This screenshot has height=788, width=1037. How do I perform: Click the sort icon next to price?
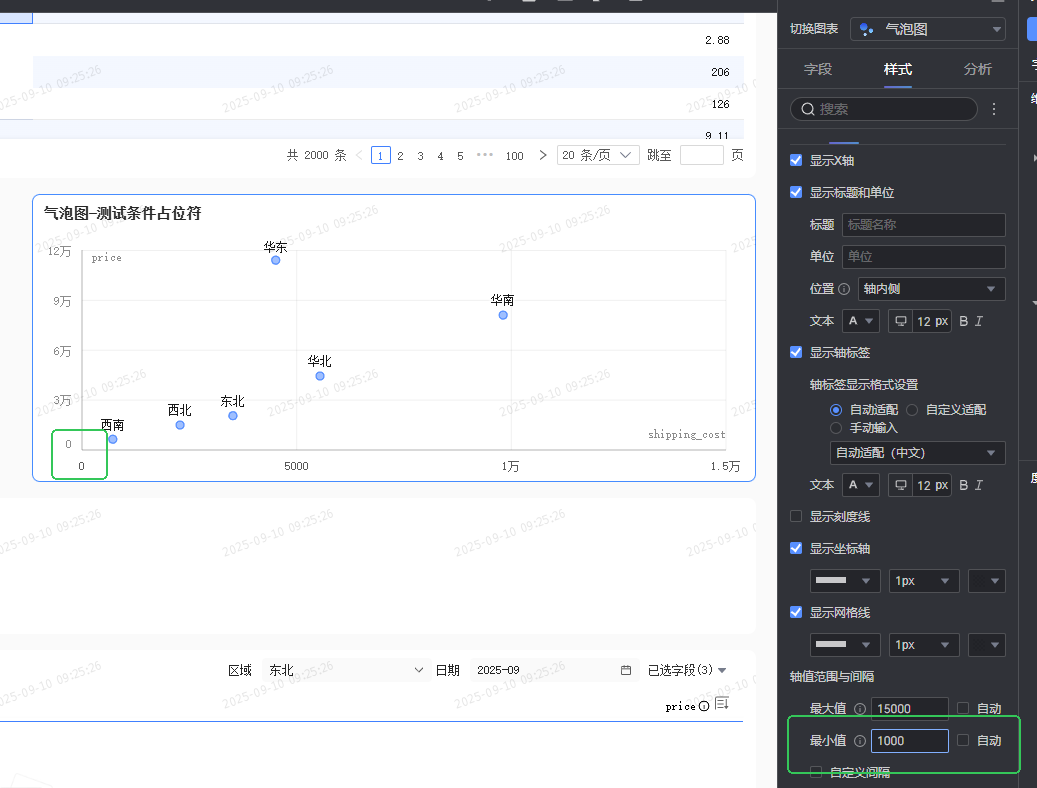point(722,705)
